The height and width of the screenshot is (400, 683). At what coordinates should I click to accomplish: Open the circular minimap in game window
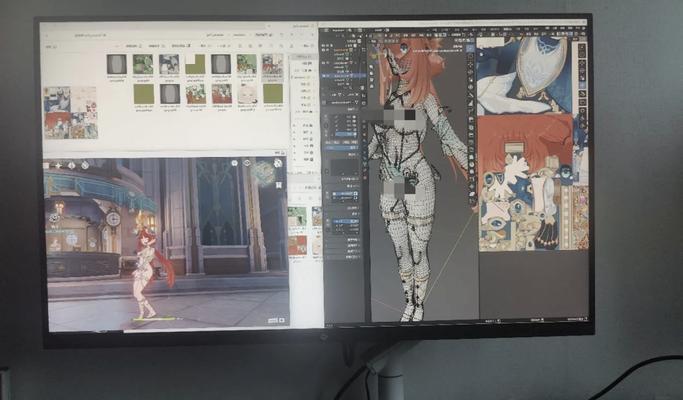tap(263, 173)
